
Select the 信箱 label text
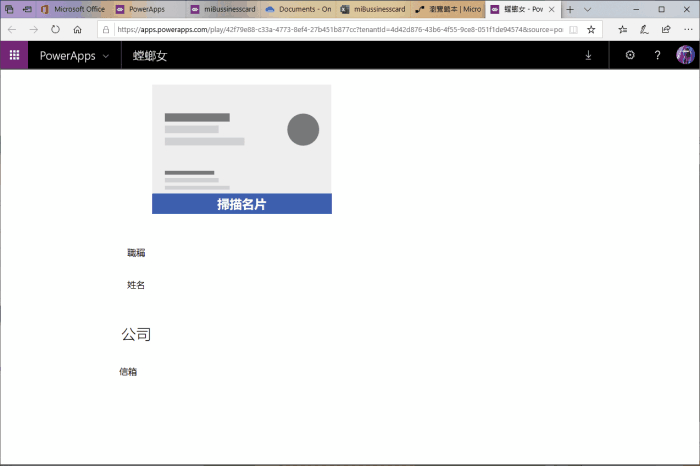(x=128, y=371)
